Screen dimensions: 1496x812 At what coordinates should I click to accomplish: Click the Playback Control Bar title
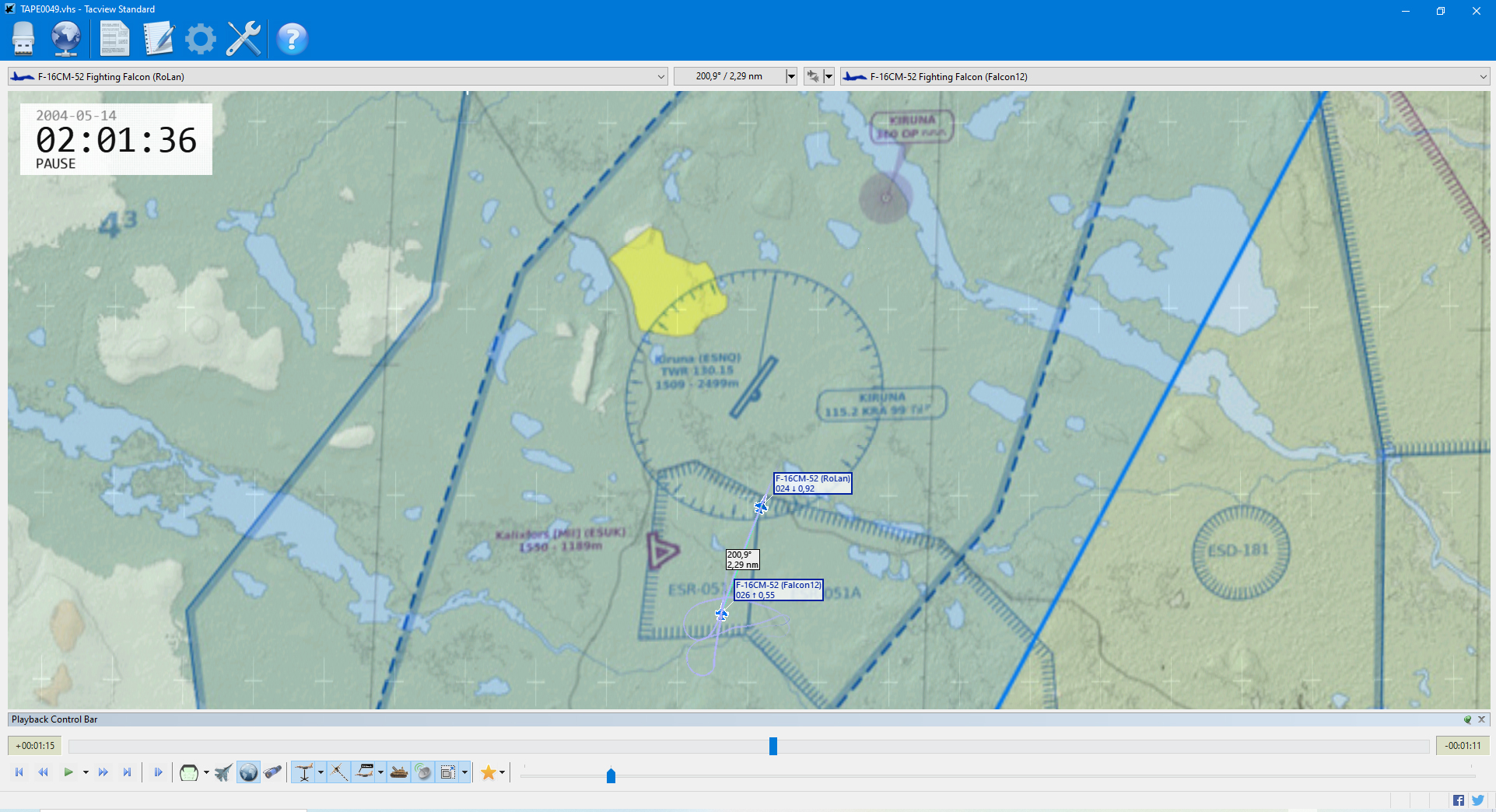click(x=54, y=719)
